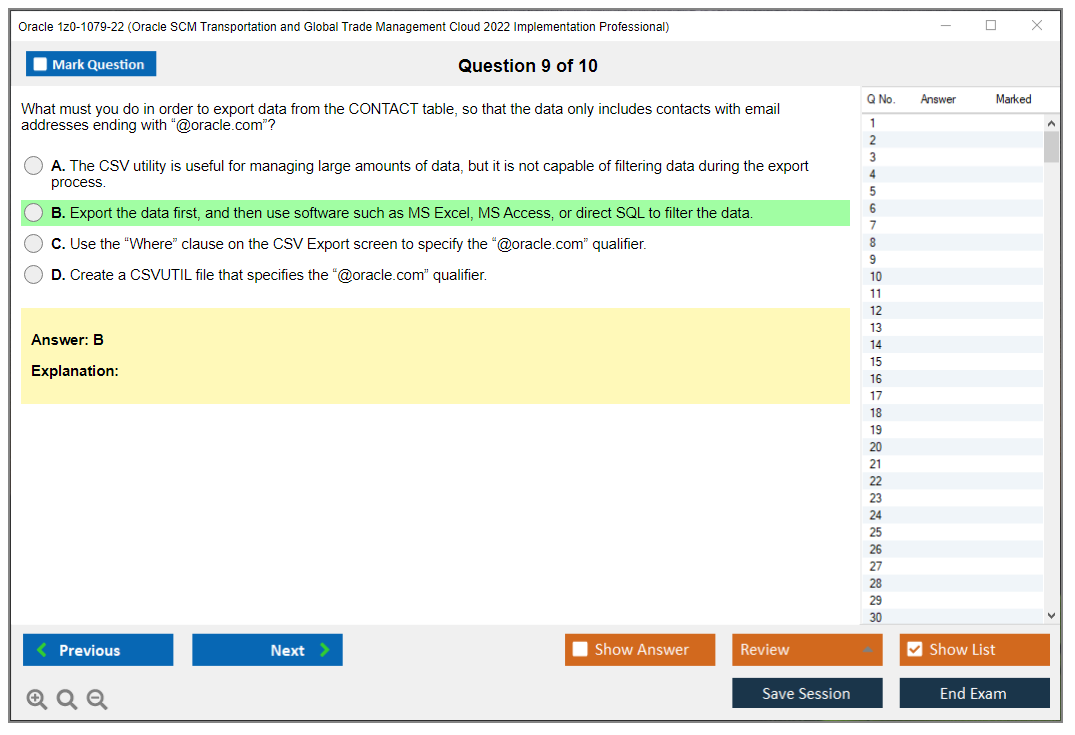Click the zoom reset magnifier icon
Screen dimensions: 1075x735
pyautogui.click(x=67, y=700)
